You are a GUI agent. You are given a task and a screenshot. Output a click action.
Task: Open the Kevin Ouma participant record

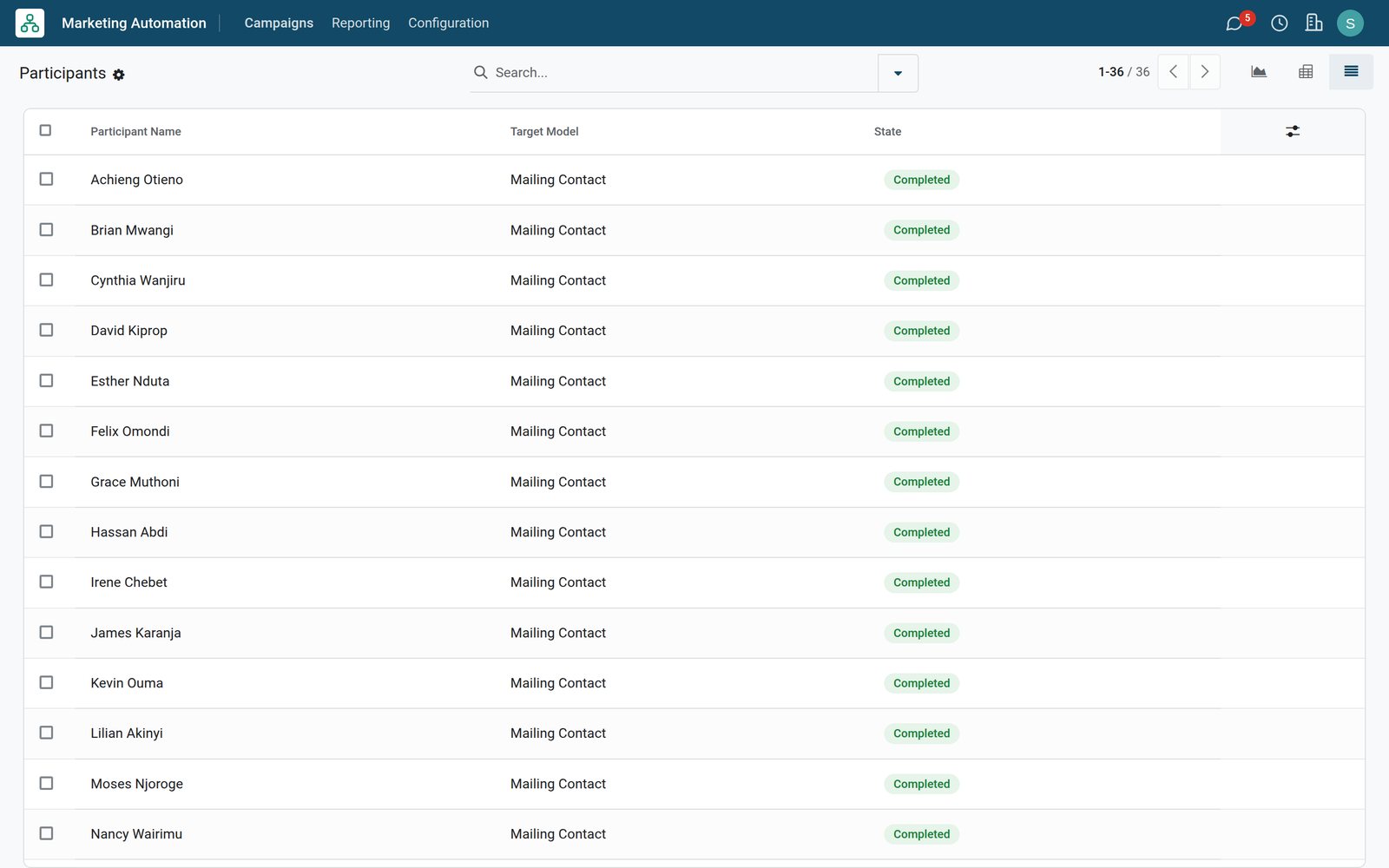[127, 683]
